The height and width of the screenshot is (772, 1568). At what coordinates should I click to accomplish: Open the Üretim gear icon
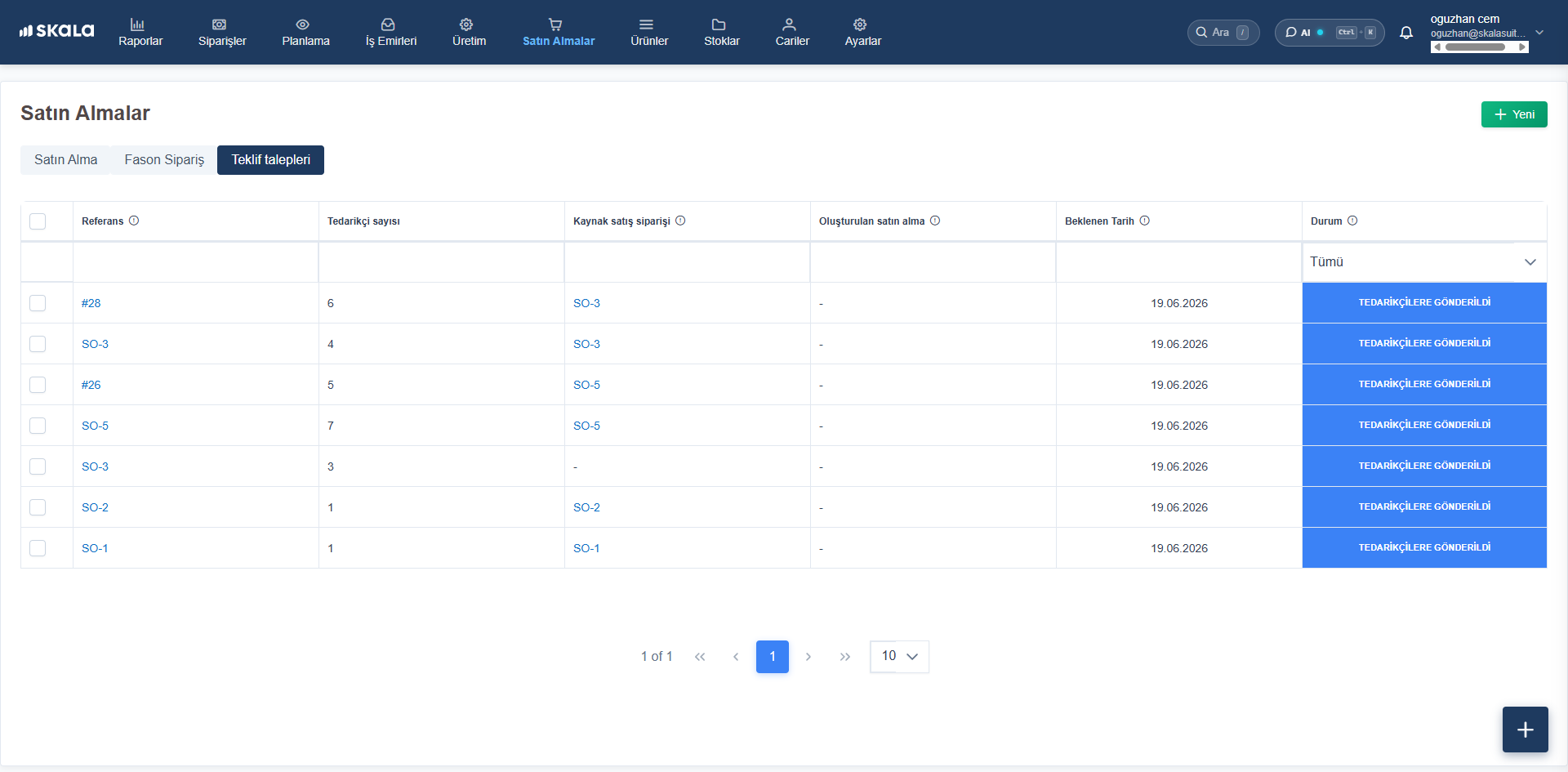point(466,25)
